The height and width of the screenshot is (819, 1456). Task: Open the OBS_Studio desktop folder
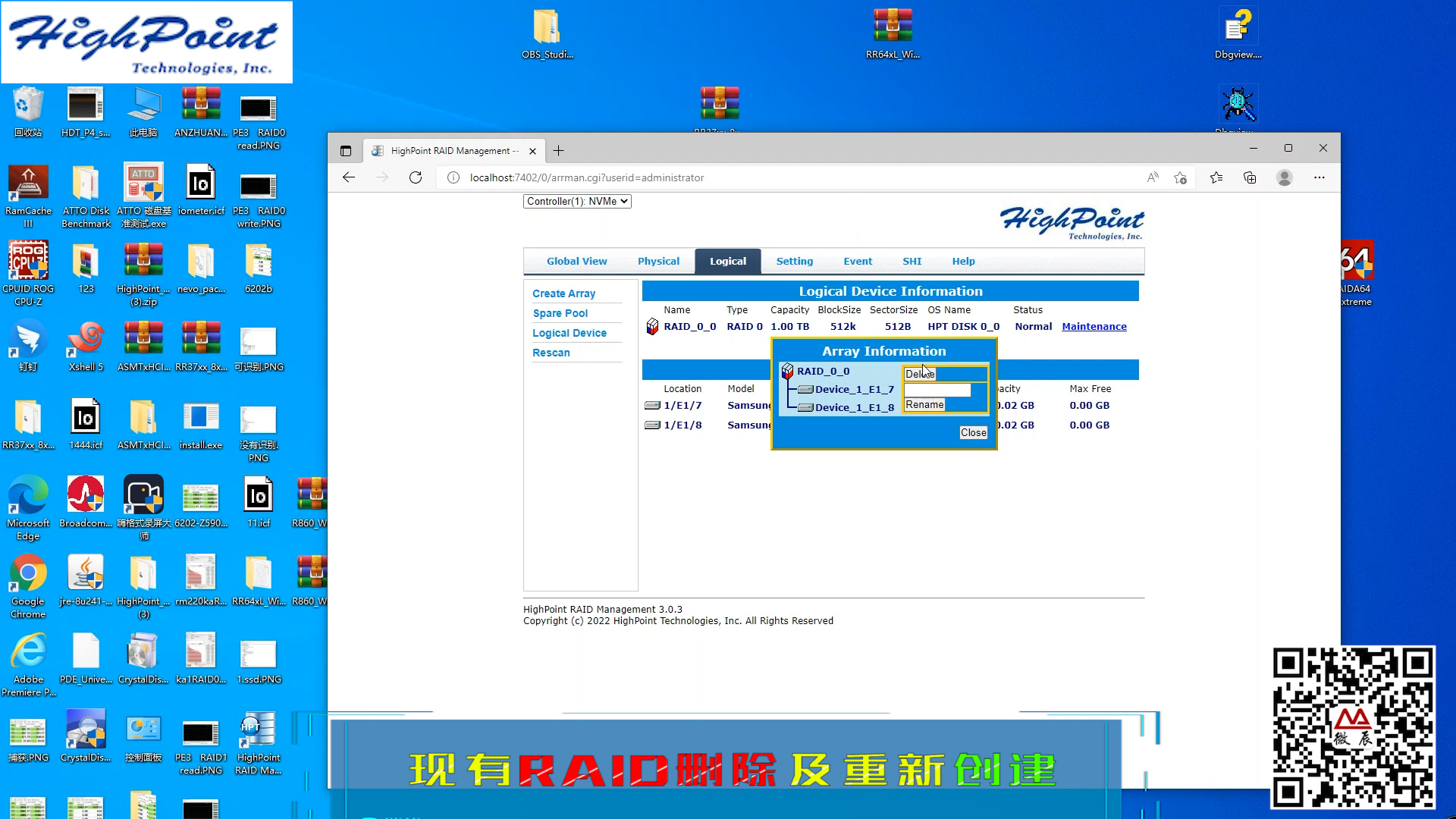[x=547, y=34]
